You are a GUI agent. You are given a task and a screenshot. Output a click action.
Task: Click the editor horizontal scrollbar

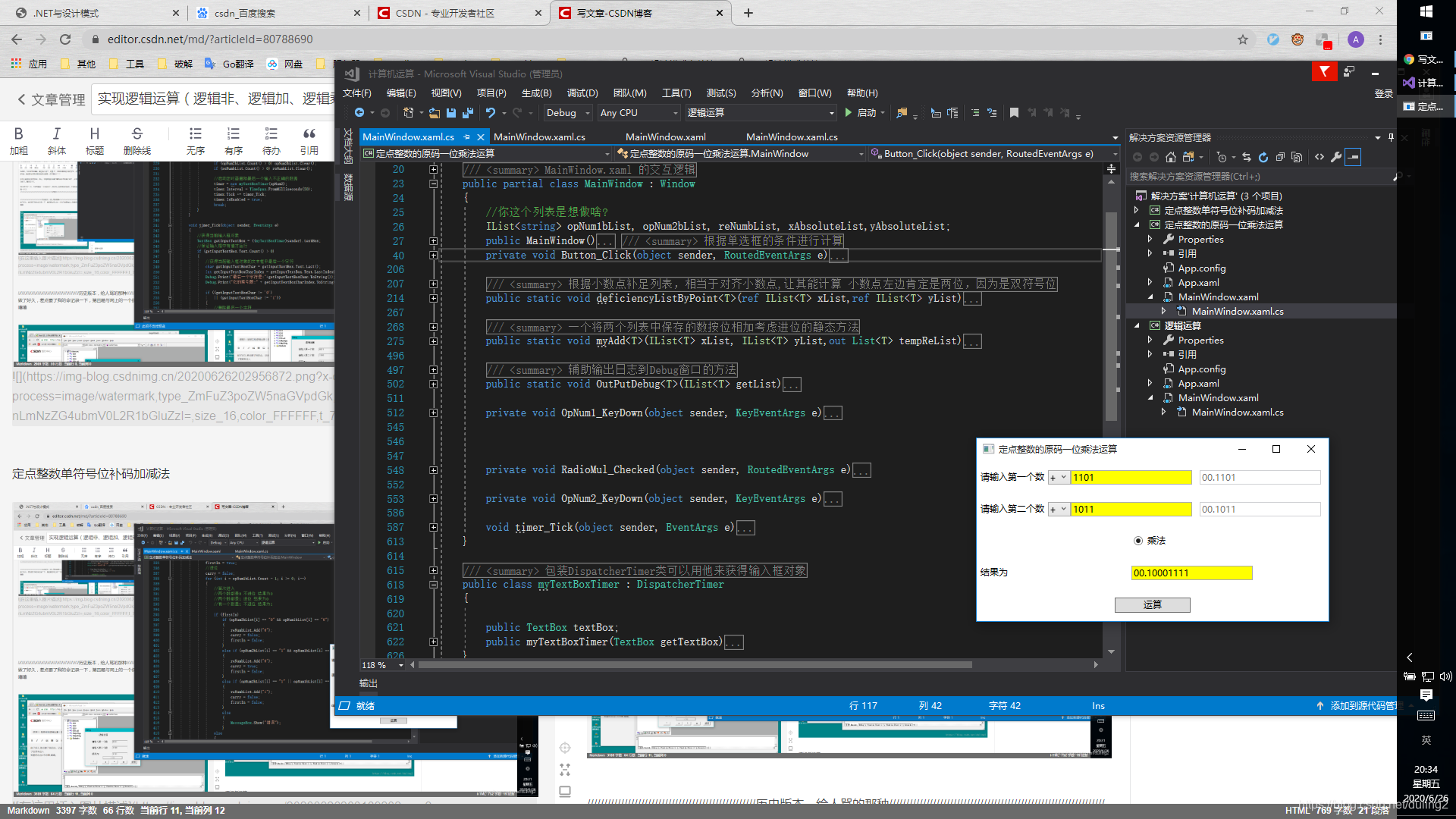[694, 665]
